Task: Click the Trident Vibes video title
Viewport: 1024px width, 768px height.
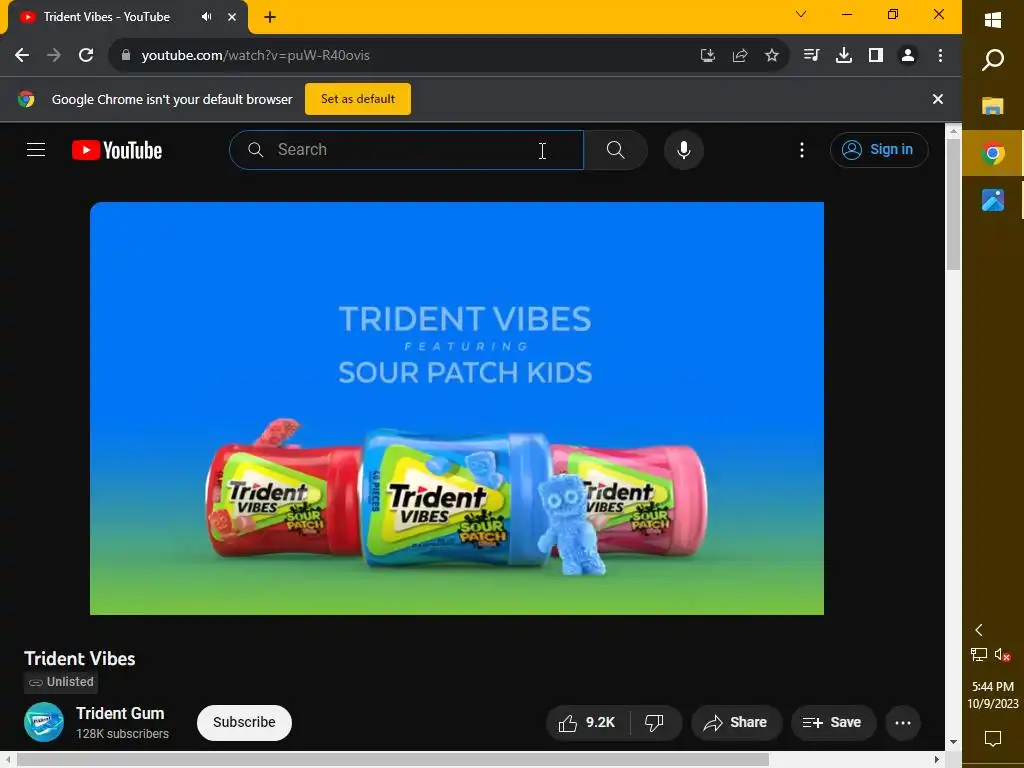Action: click(x=80, y=658)
